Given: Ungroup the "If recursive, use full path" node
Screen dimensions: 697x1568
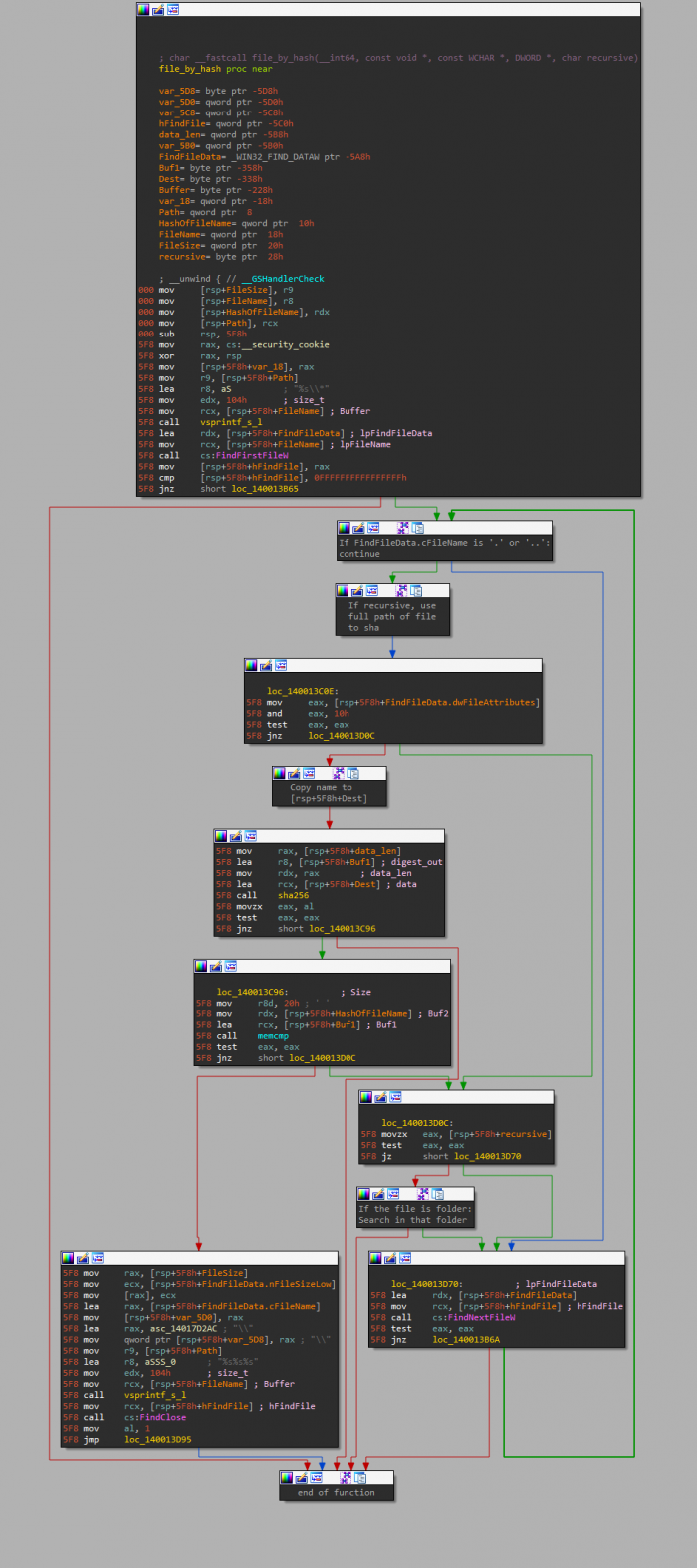Looking at the screenshot, I should (402, 590).
